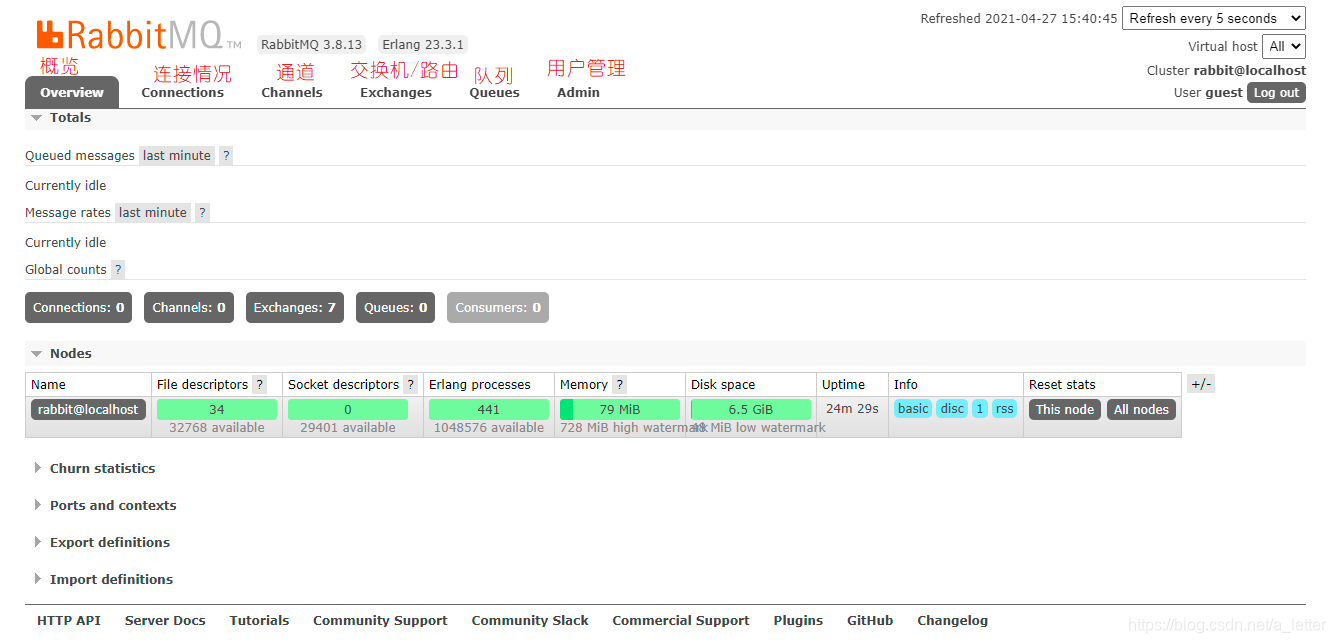
Task: Open the Refresh every 5 seconds dropdown
Action: [x=1213, y=18]
